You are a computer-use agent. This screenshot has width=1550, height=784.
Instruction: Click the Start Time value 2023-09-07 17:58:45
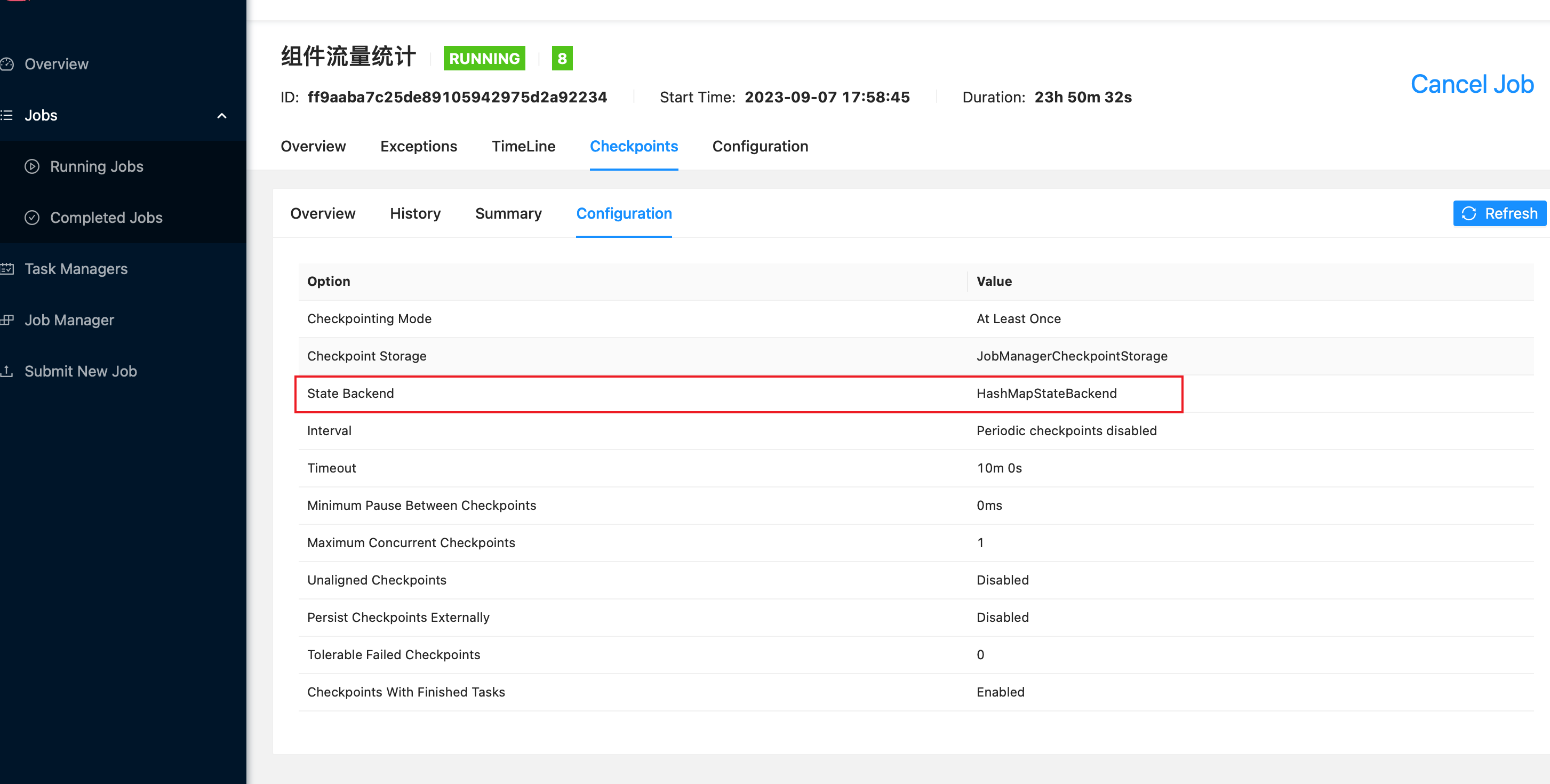827,98
